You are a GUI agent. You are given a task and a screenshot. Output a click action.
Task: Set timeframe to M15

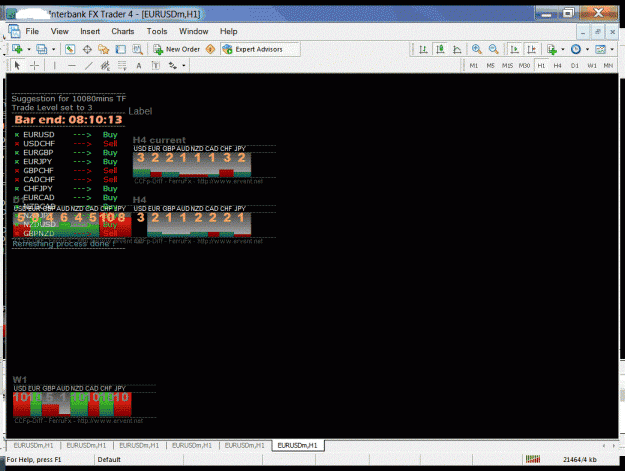(x=507, y=66)
